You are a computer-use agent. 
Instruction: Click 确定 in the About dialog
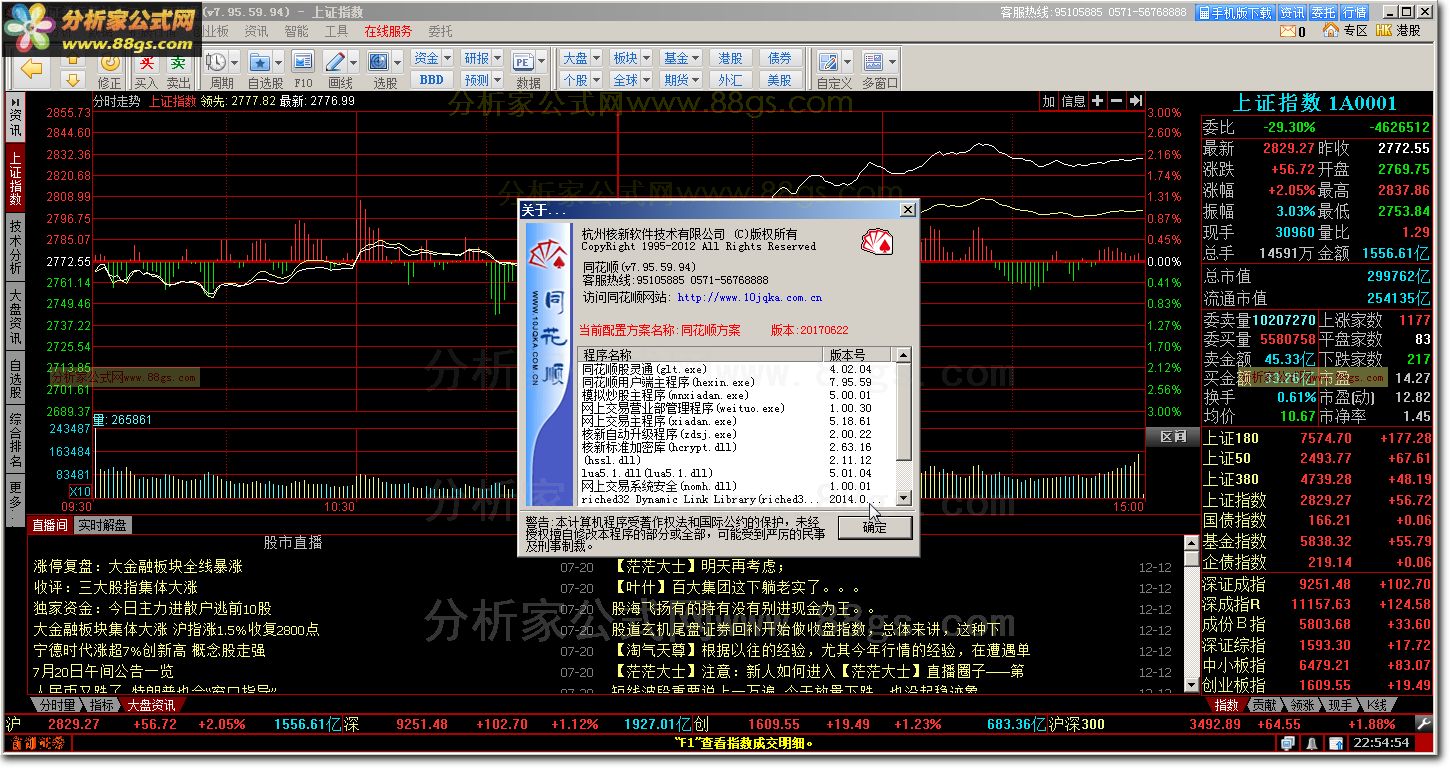point(875,527)
